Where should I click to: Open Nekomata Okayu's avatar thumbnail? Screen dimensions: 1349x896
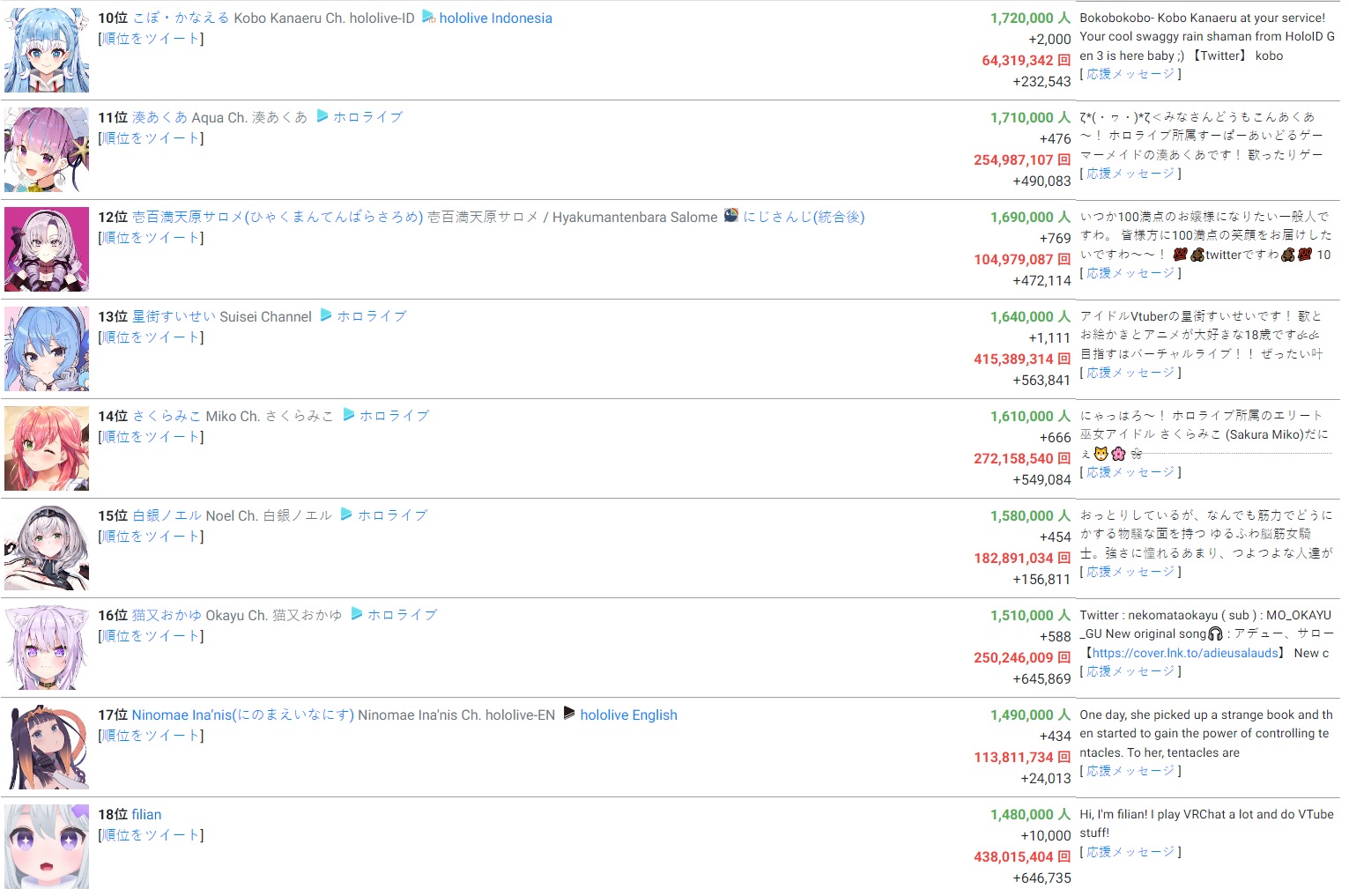(x=47, y=648)
